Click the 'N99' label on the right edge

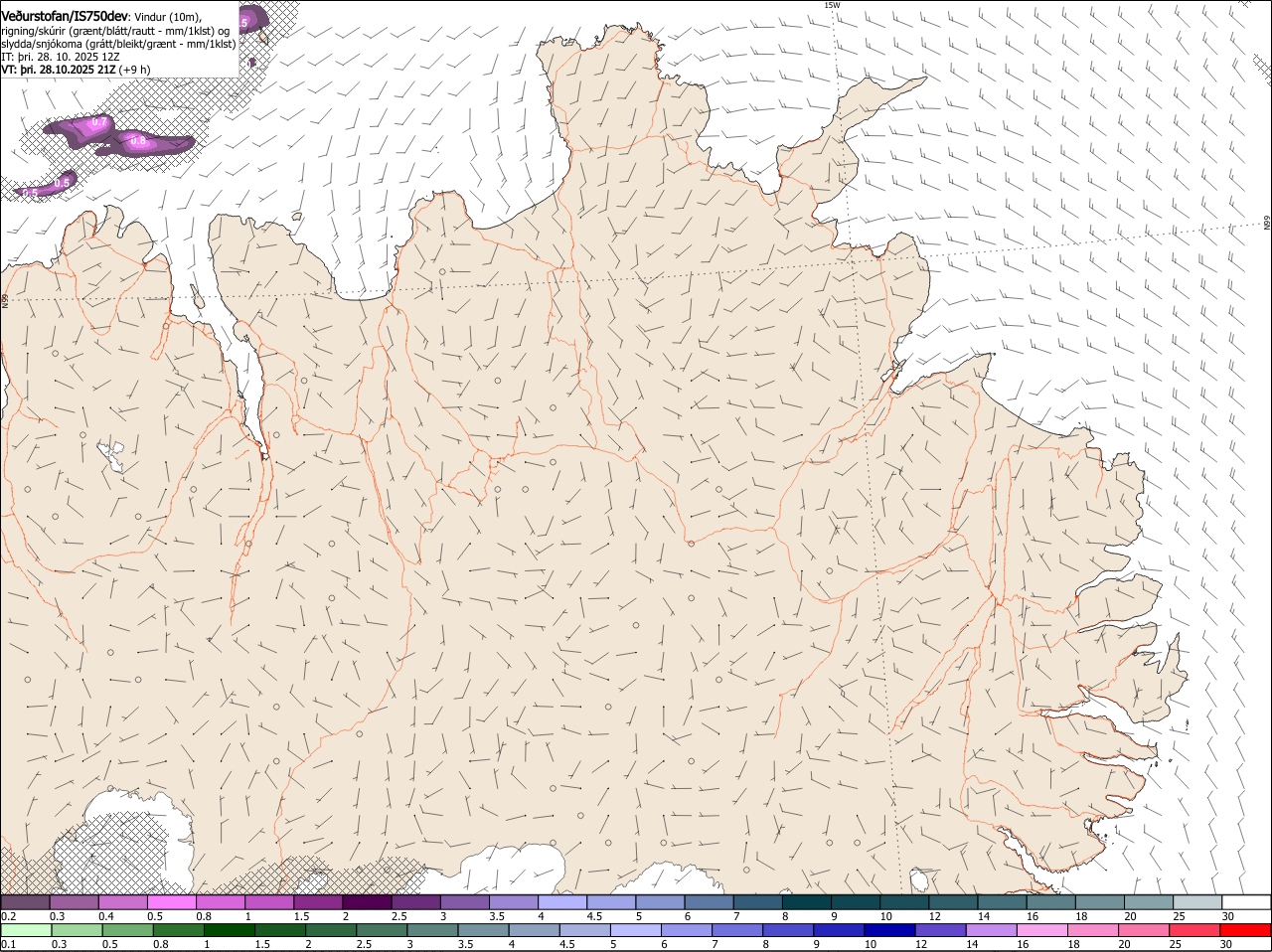click(x=1267, y=223)
